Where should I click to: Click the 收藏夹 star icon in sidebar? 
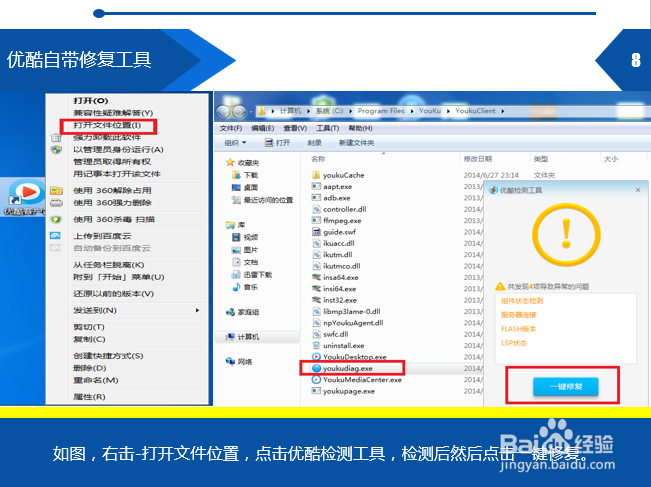[230, 162]
